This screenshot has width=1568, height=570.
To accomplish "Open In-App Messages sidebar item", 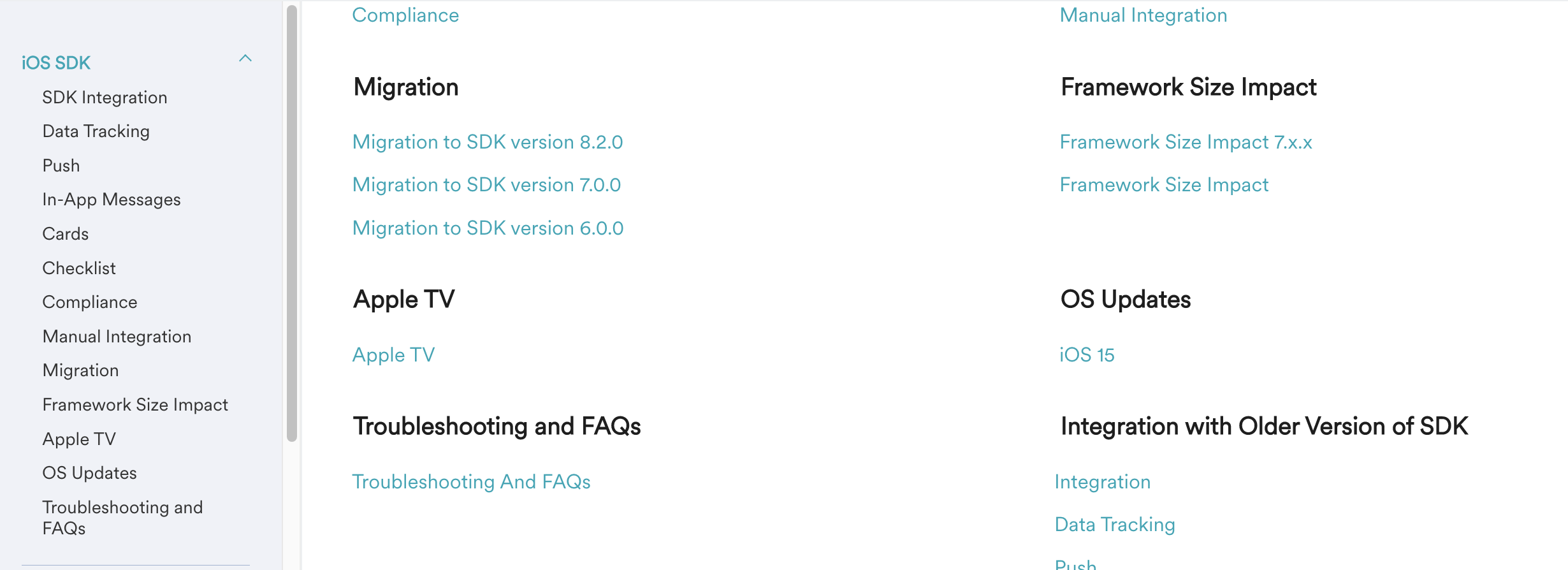I will coord(112,200).
